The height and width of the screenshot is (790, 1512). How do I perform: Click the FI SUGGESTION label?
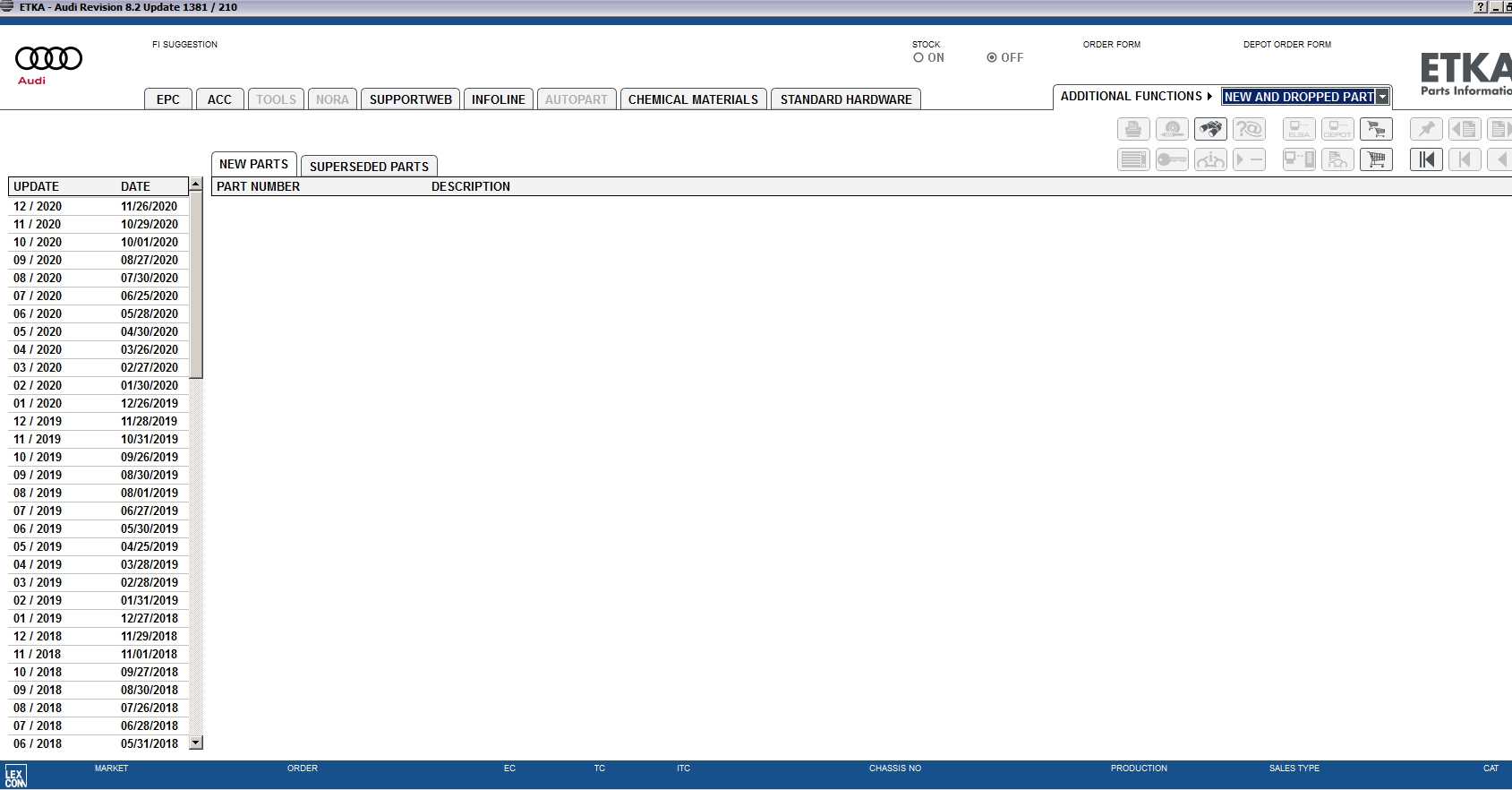click(x=184, y=44)
